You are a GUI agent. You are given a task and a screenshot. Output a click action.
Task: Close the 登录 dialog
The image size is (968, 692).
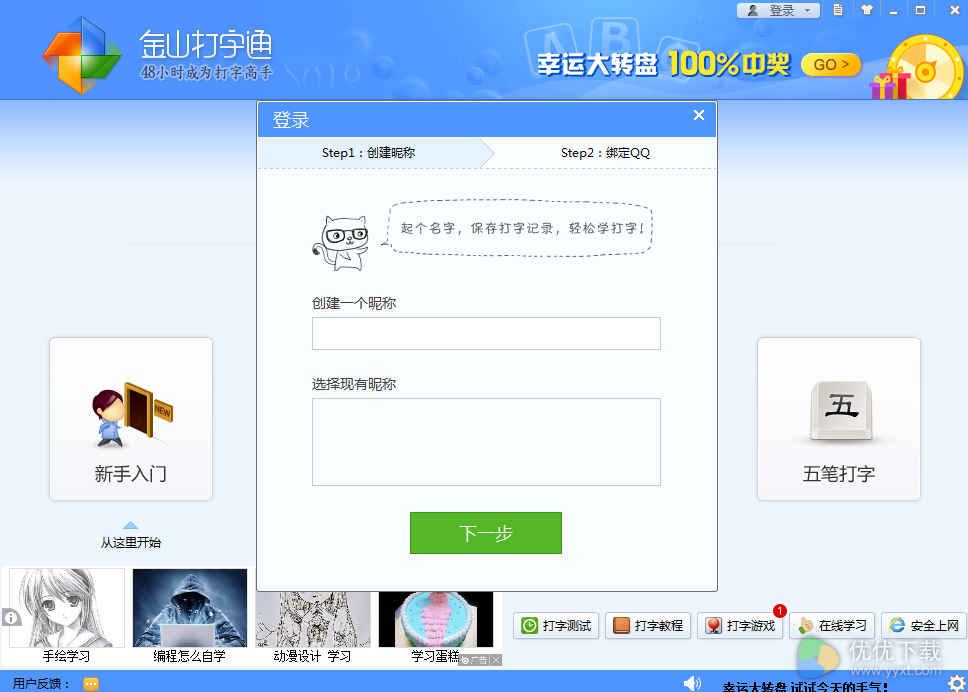point(699,115)
